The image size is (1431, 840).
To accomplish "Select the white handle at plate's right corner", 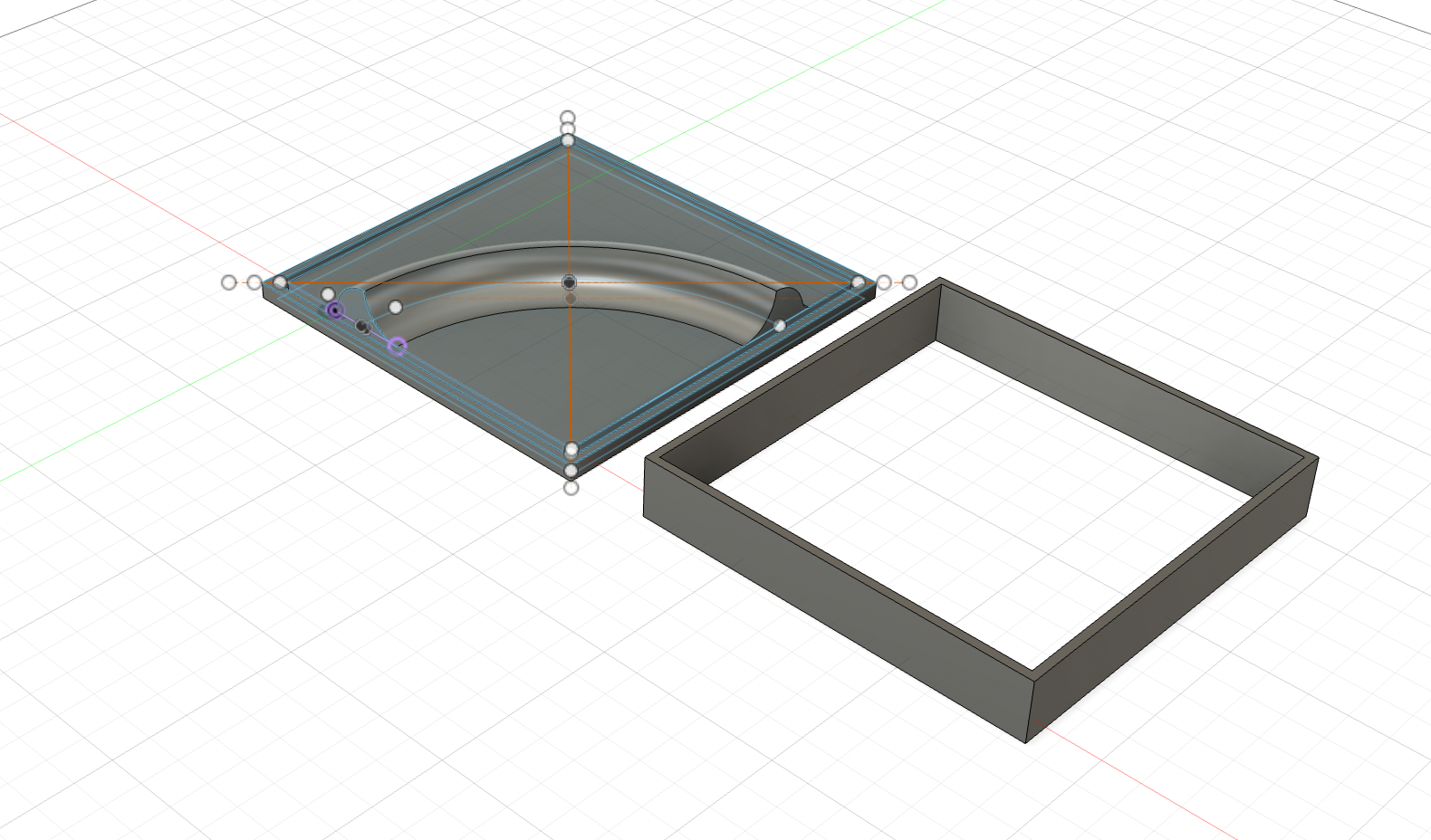I will (x=859, y=283).
